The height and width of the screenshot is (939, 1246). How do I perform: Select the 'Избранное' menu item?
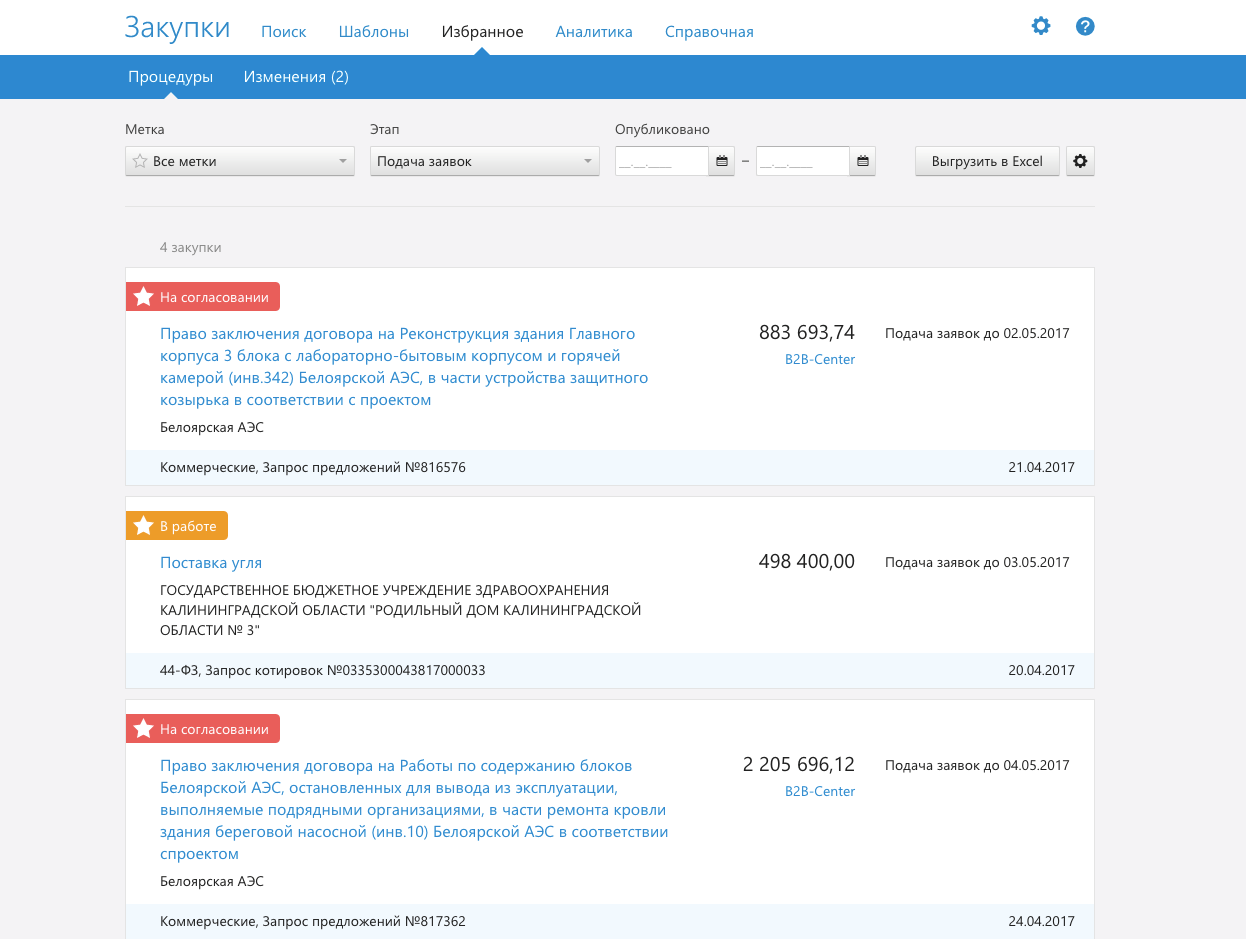point(483,32)
